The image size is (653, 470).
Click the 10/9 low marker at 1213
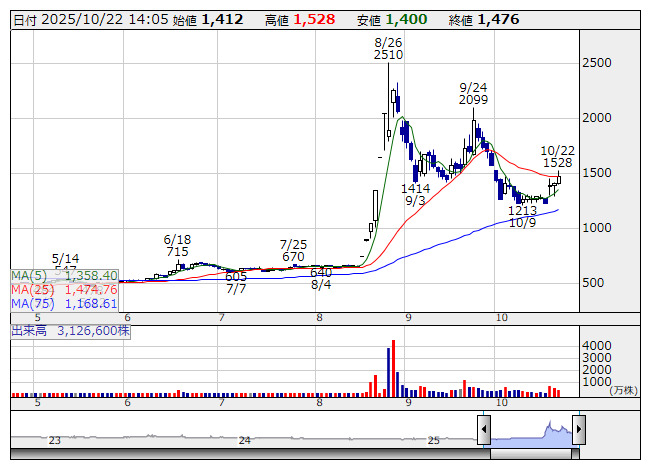(522, 216)
